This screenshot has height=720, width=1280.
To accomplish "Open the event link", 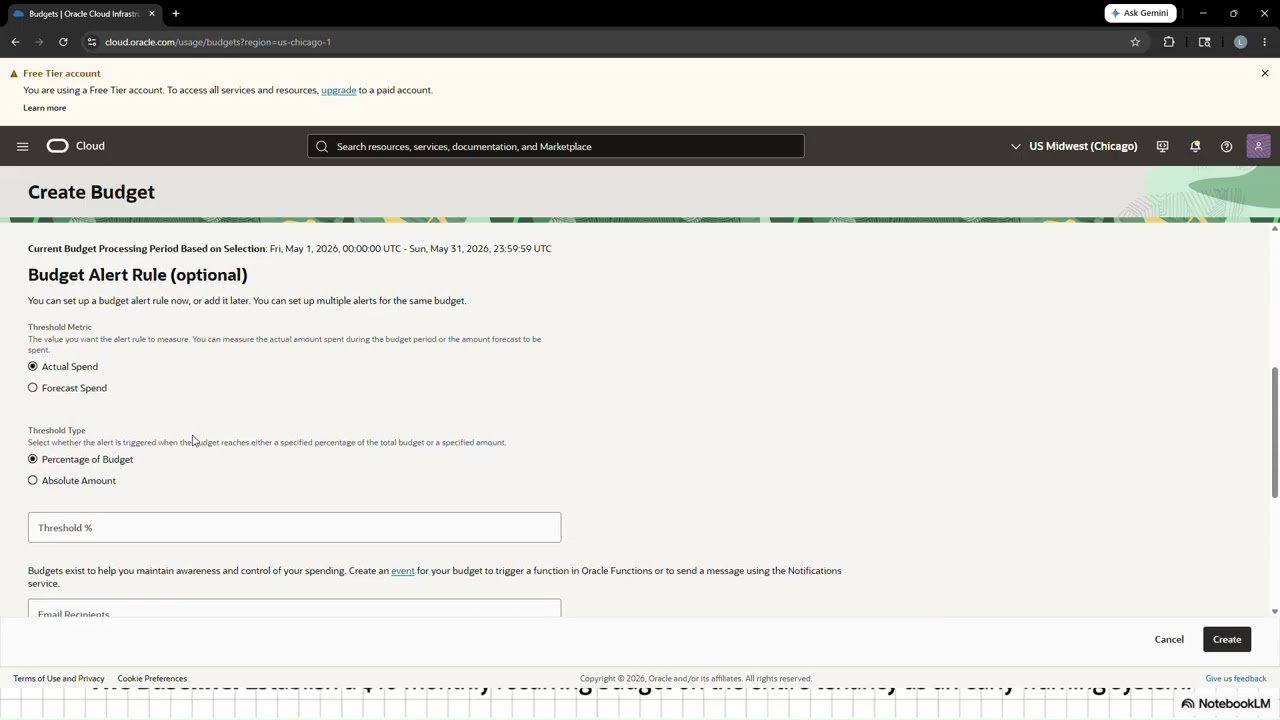I will (403, 571).
